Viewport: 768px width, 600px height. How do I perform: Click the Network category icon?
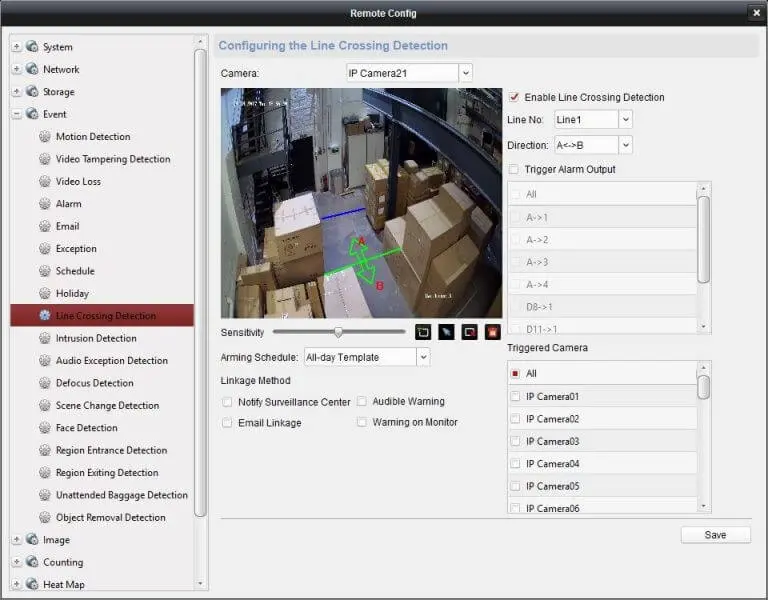click(32, 70)
